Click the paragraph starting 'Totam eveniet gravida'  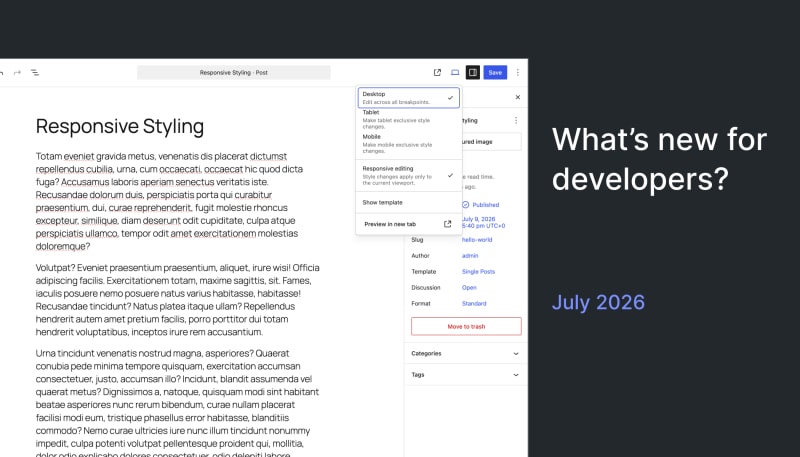169,201
